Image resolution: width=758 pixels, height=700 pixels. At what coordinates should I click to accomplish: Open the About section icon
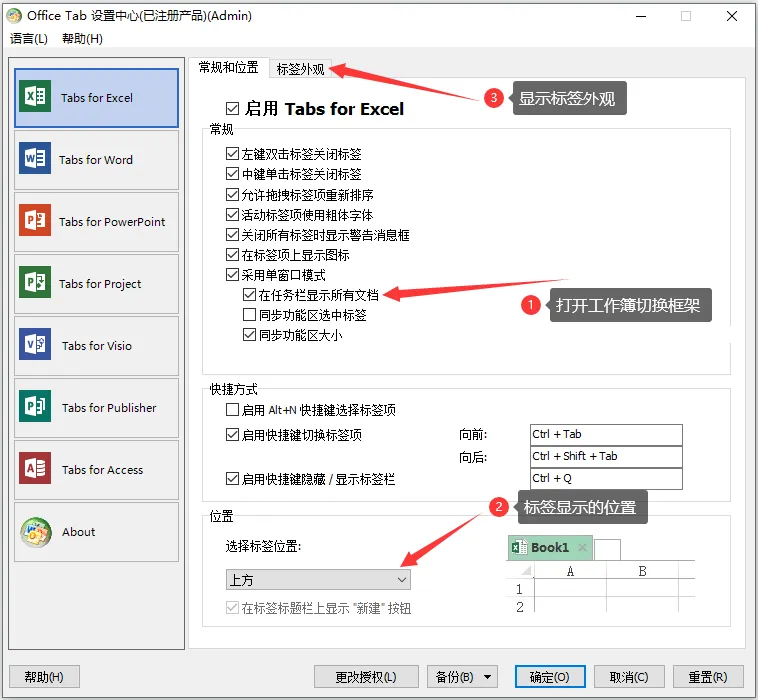coord(36,532)
